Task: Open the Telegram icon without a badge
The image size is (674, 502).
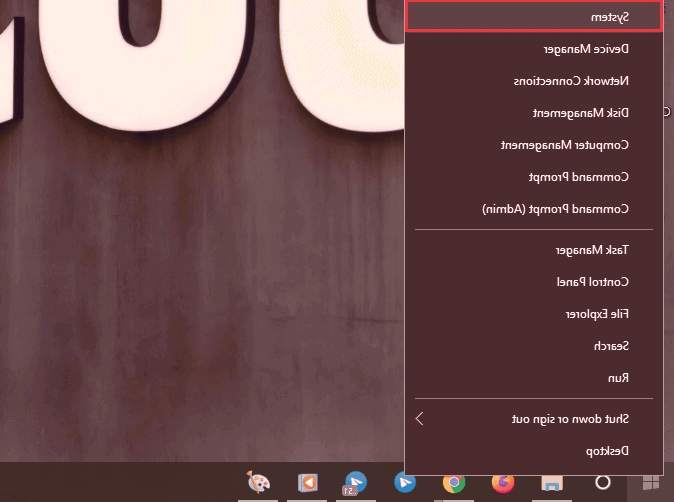Action: point(405,483)
